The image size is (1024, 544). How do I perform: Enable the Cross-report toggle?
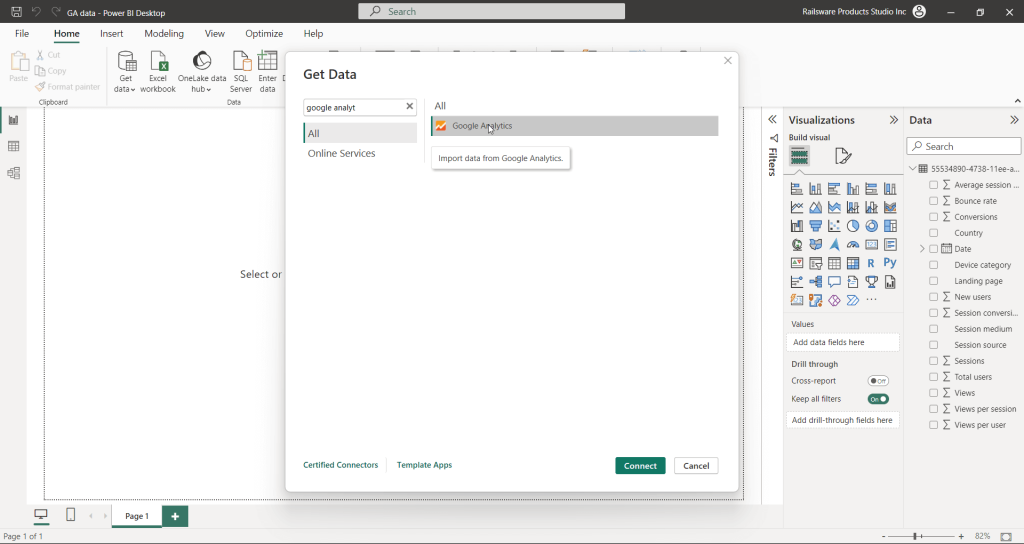pyautogui.click(x=878, y=381)
